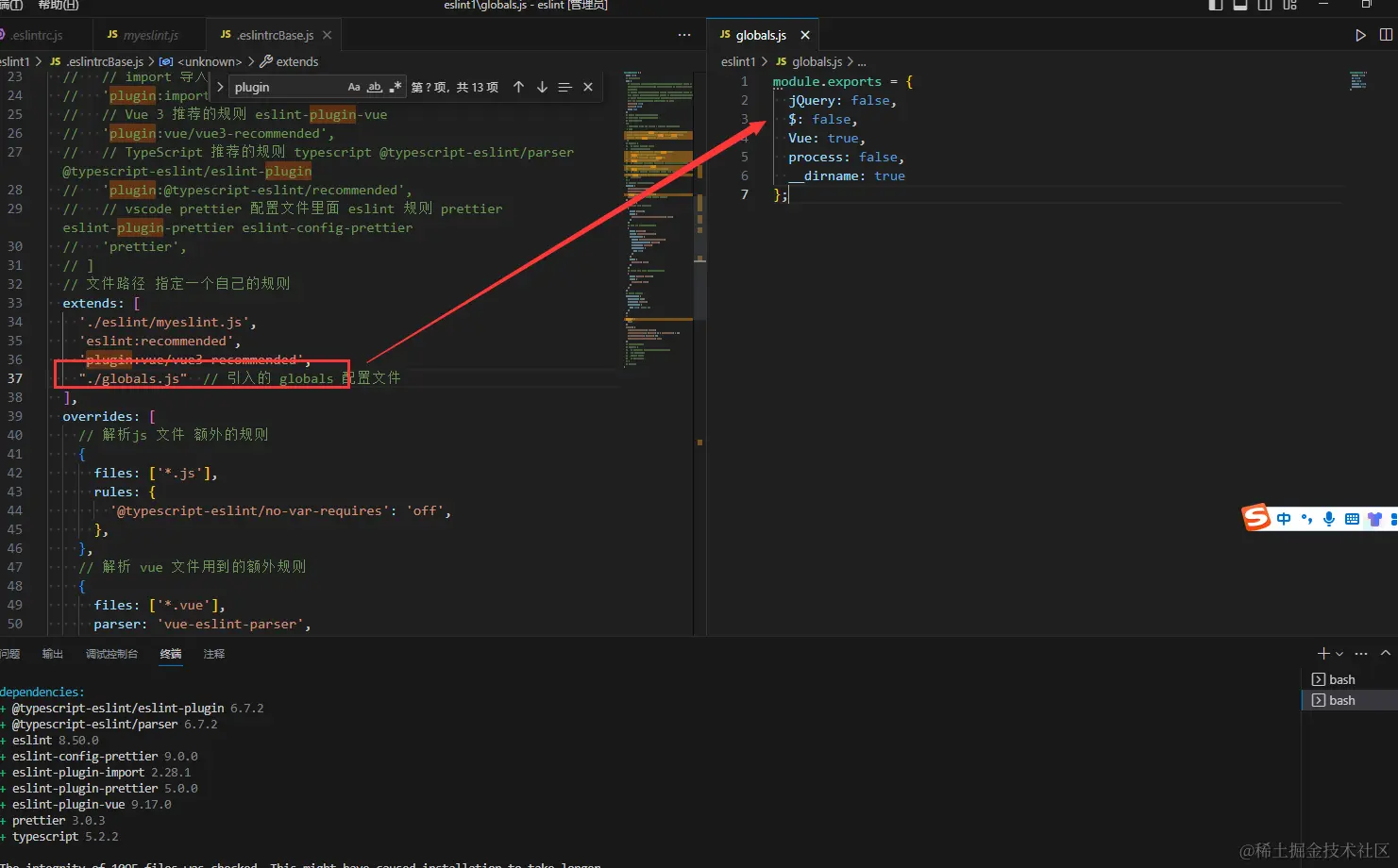The image size is (1398, 868).
Task: Open the 输出 panel tab
Action: click(x=53, y=654)
